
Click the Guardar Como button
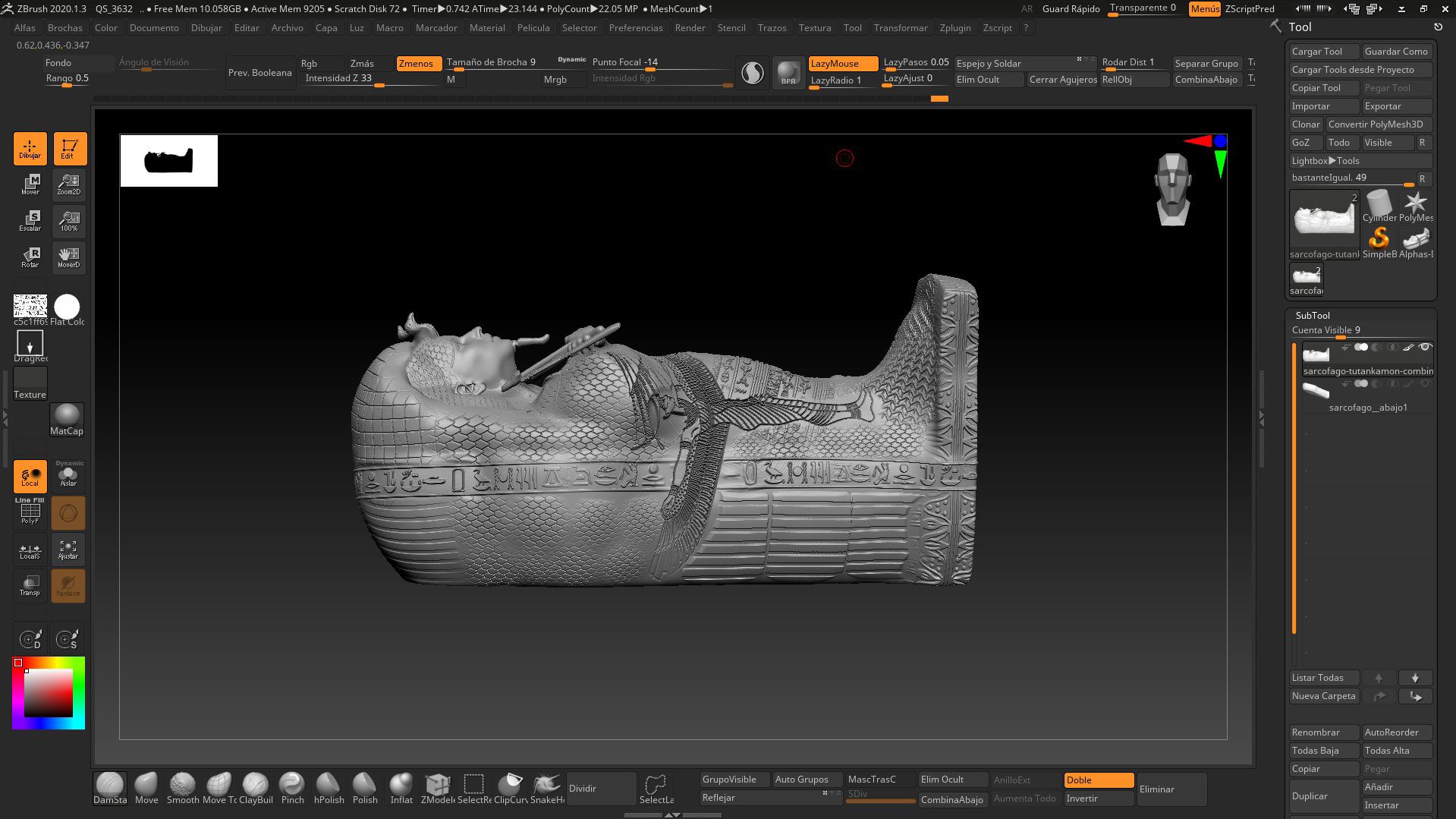pos(1397,52)
